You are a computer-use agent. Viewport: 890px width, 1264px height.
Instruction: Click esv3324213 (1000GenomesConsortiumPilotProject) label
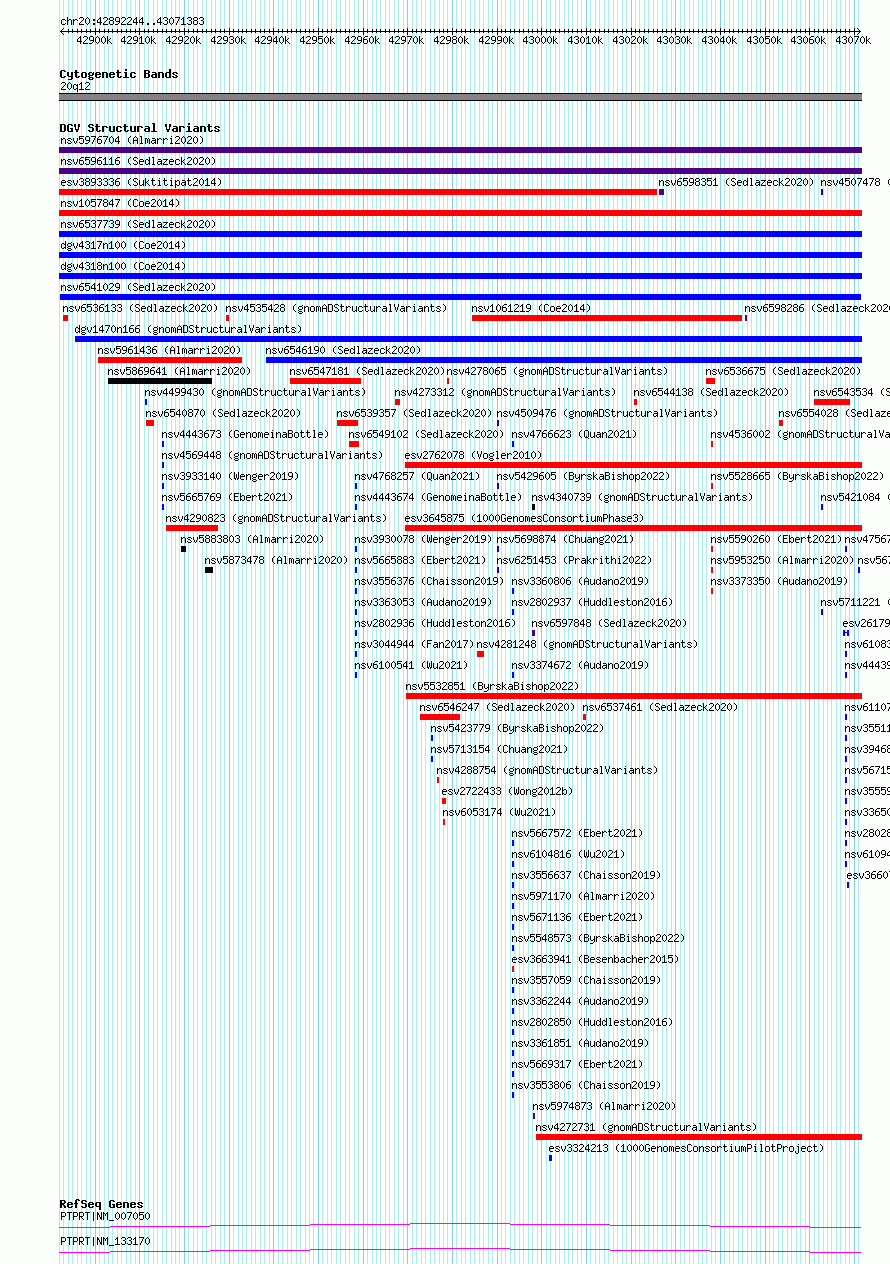pos(686,1148)
